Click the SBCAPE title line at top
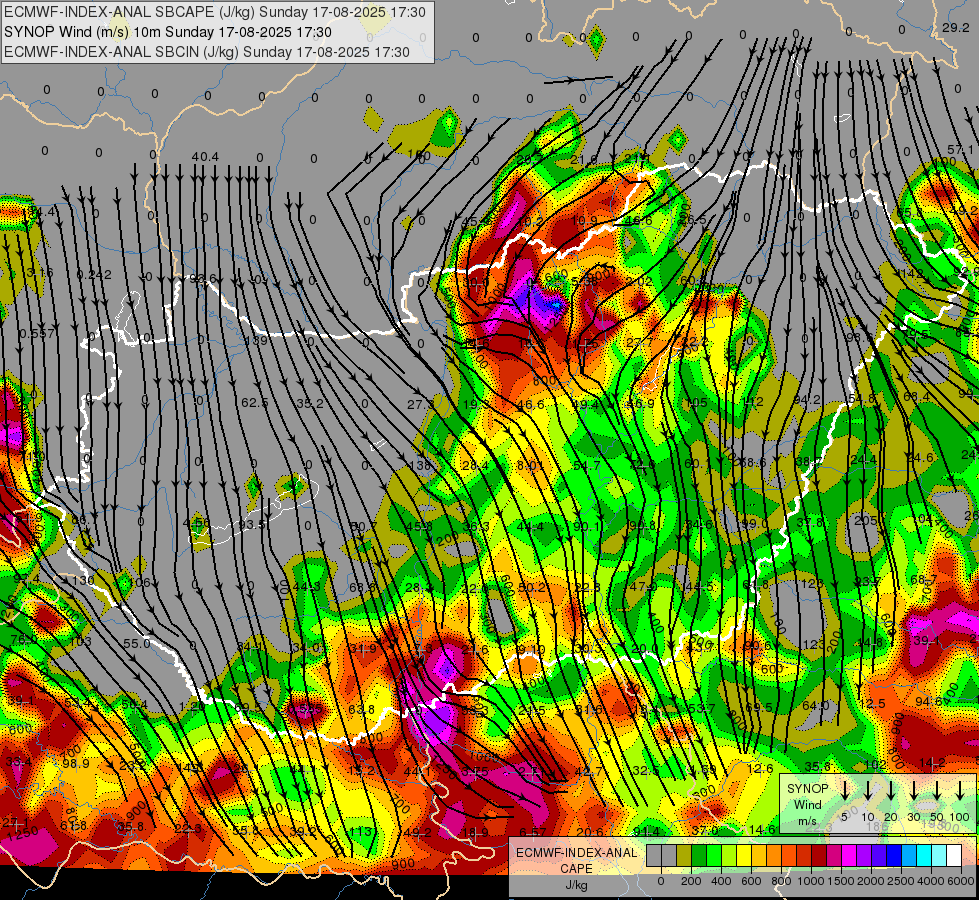 coord(215,12)
